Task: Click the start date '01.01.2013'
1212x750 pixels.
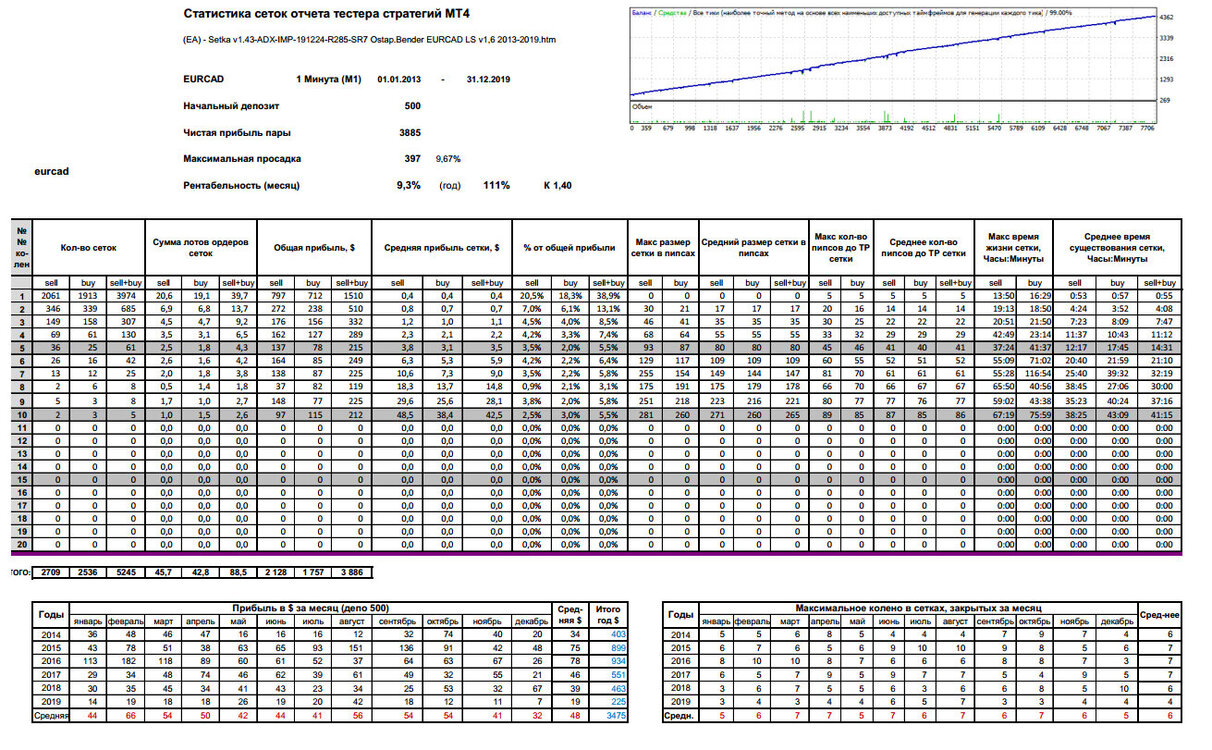Action: click(399, 78)
